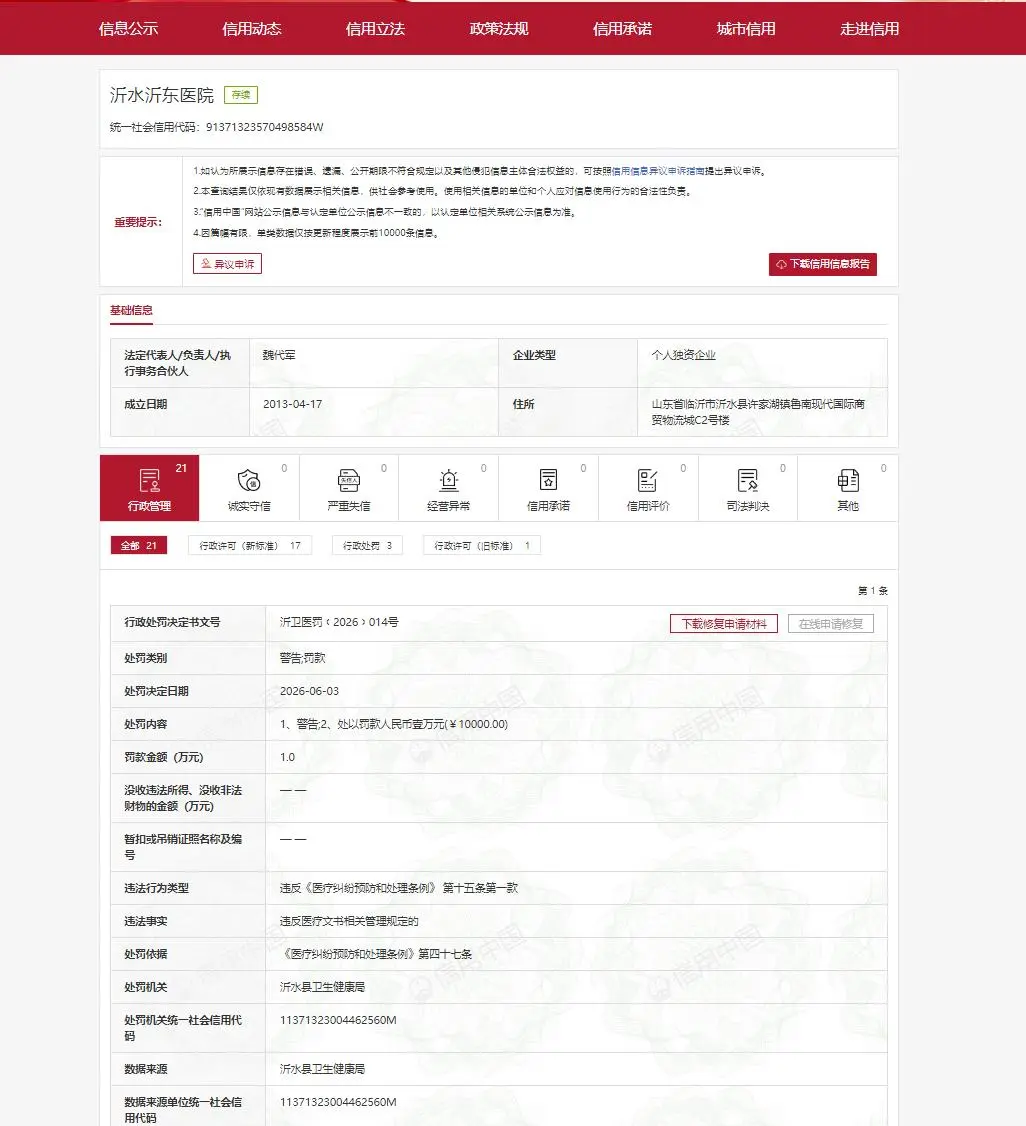Open the 行政管理 category icon
The width and height of the screenshot is (1026, 1126).
tap(149, 480)
